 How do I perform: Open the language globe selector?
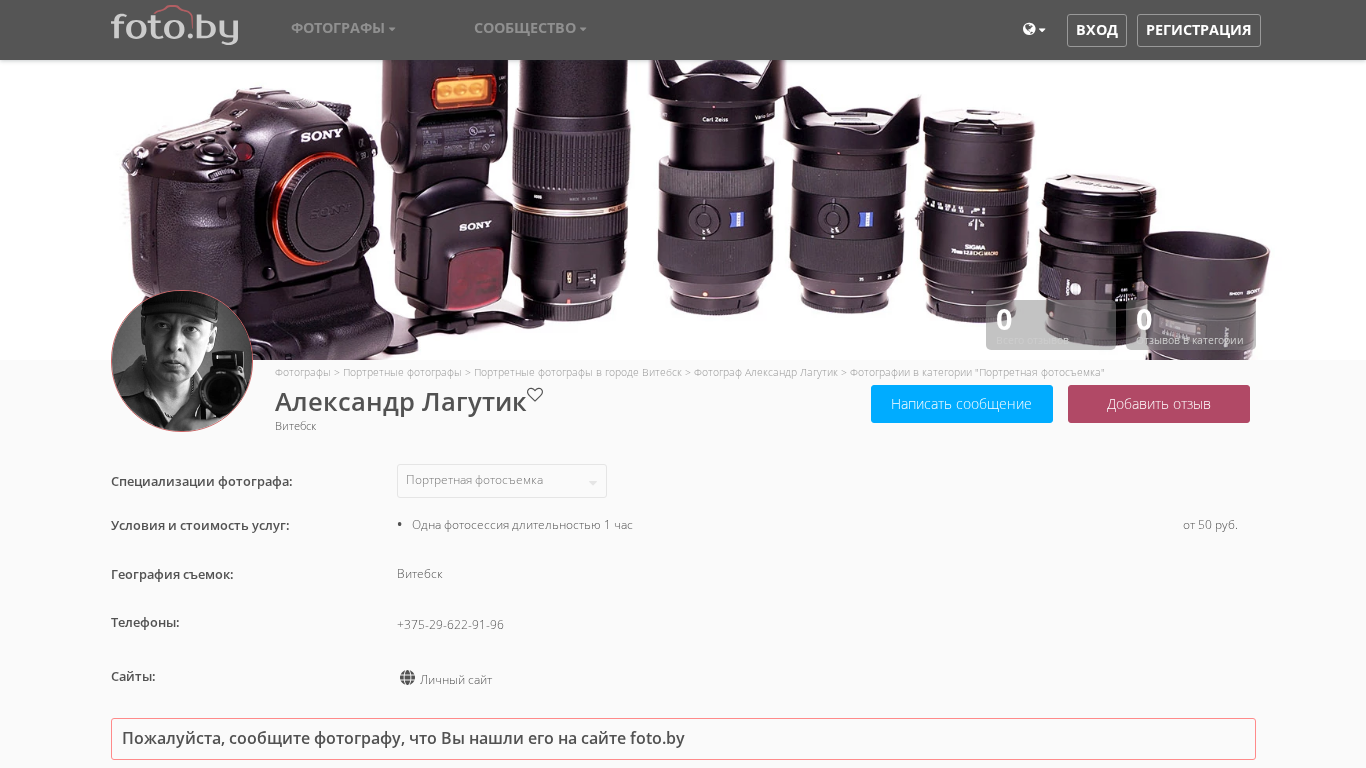click(1034, 30)
